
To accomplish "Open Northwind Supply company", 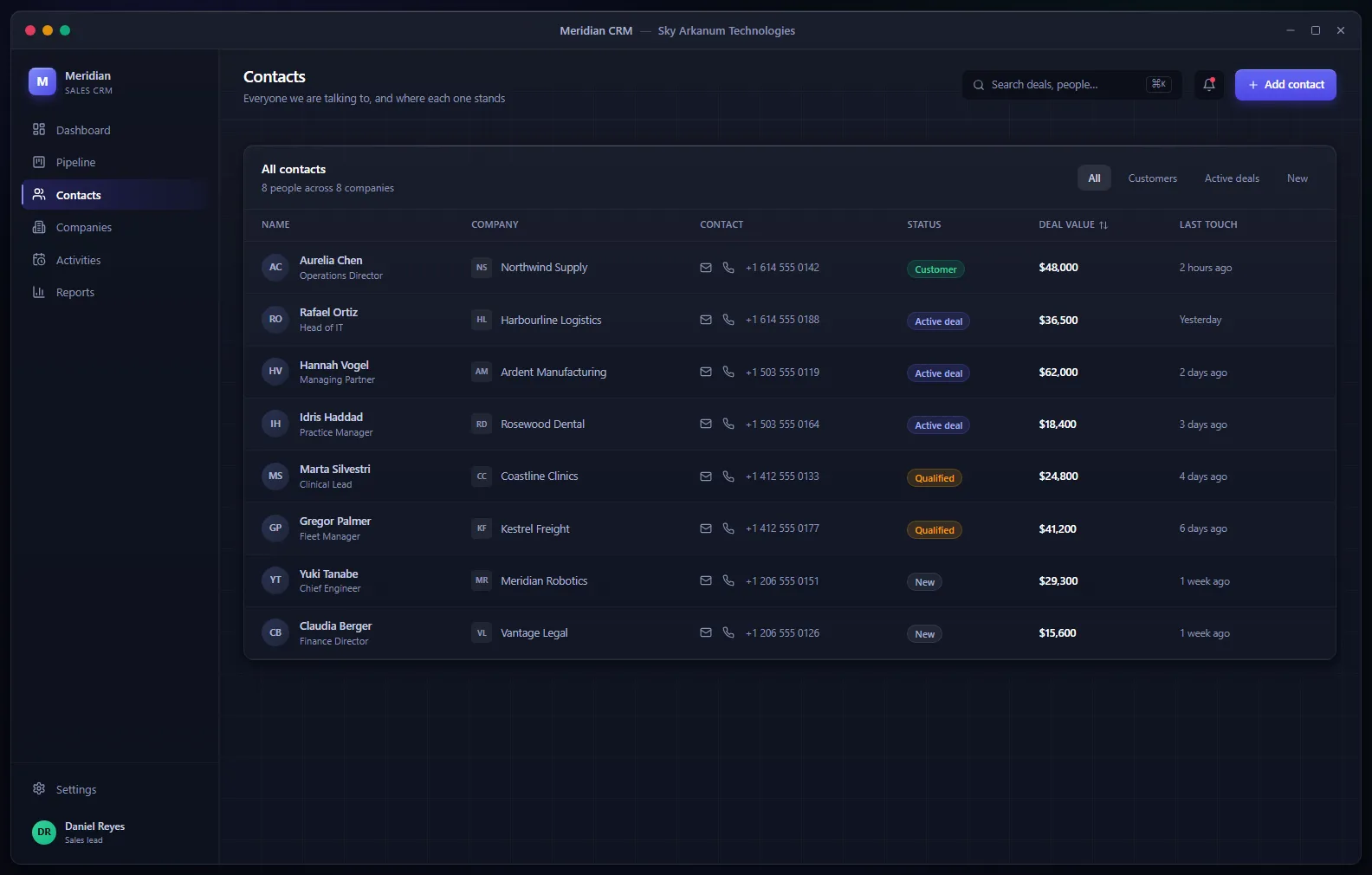I will 544,268.
